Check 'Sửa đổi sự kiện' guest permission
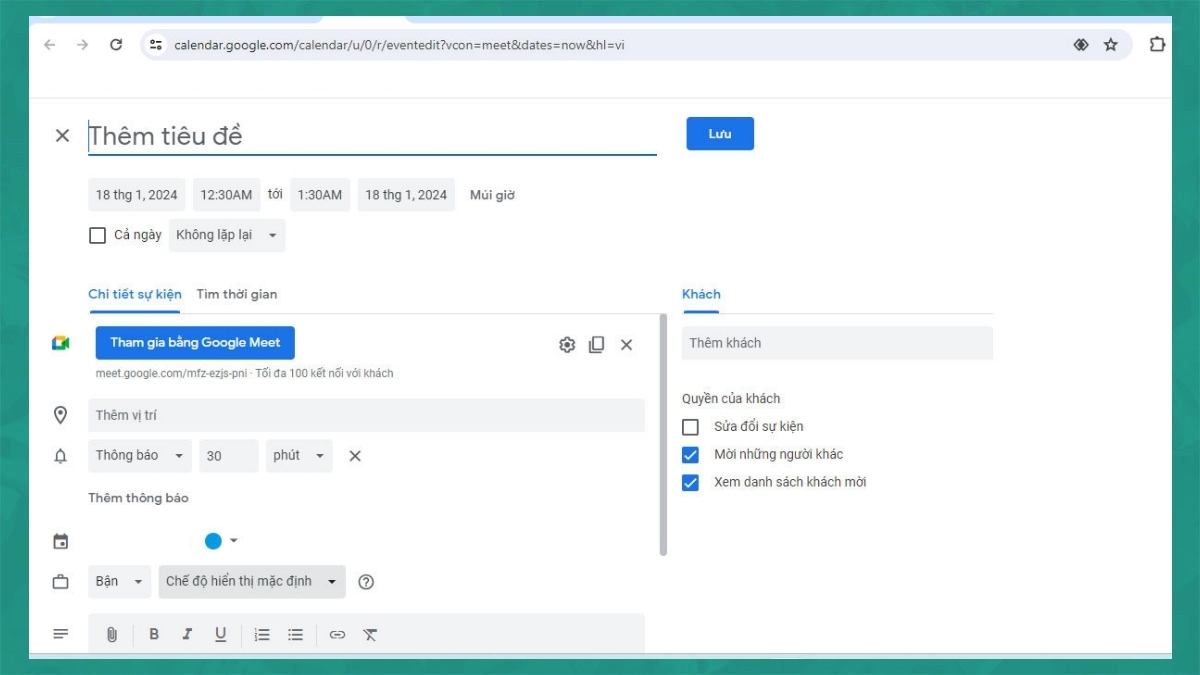 pyautogui.click(x=689, y=426)
